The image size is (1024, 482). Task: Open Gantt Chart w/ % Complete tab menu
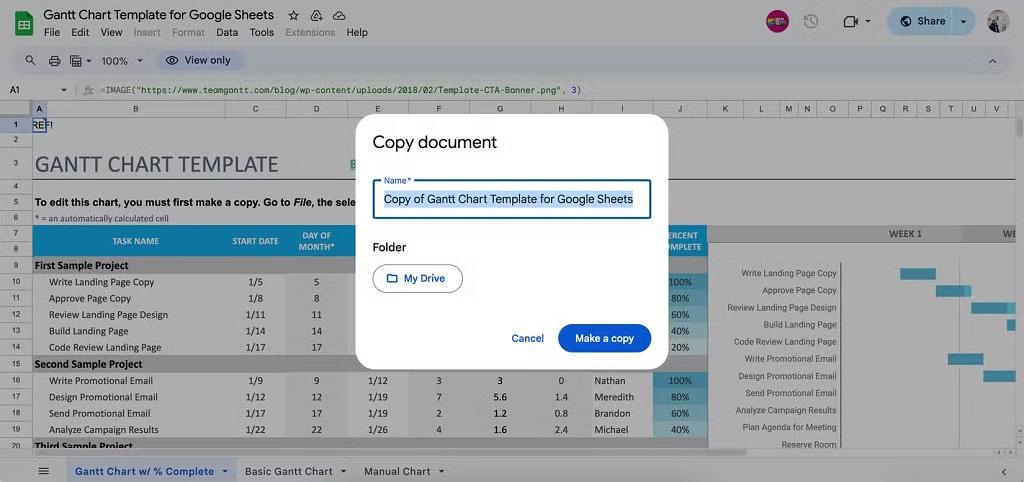tap(225, 471)
